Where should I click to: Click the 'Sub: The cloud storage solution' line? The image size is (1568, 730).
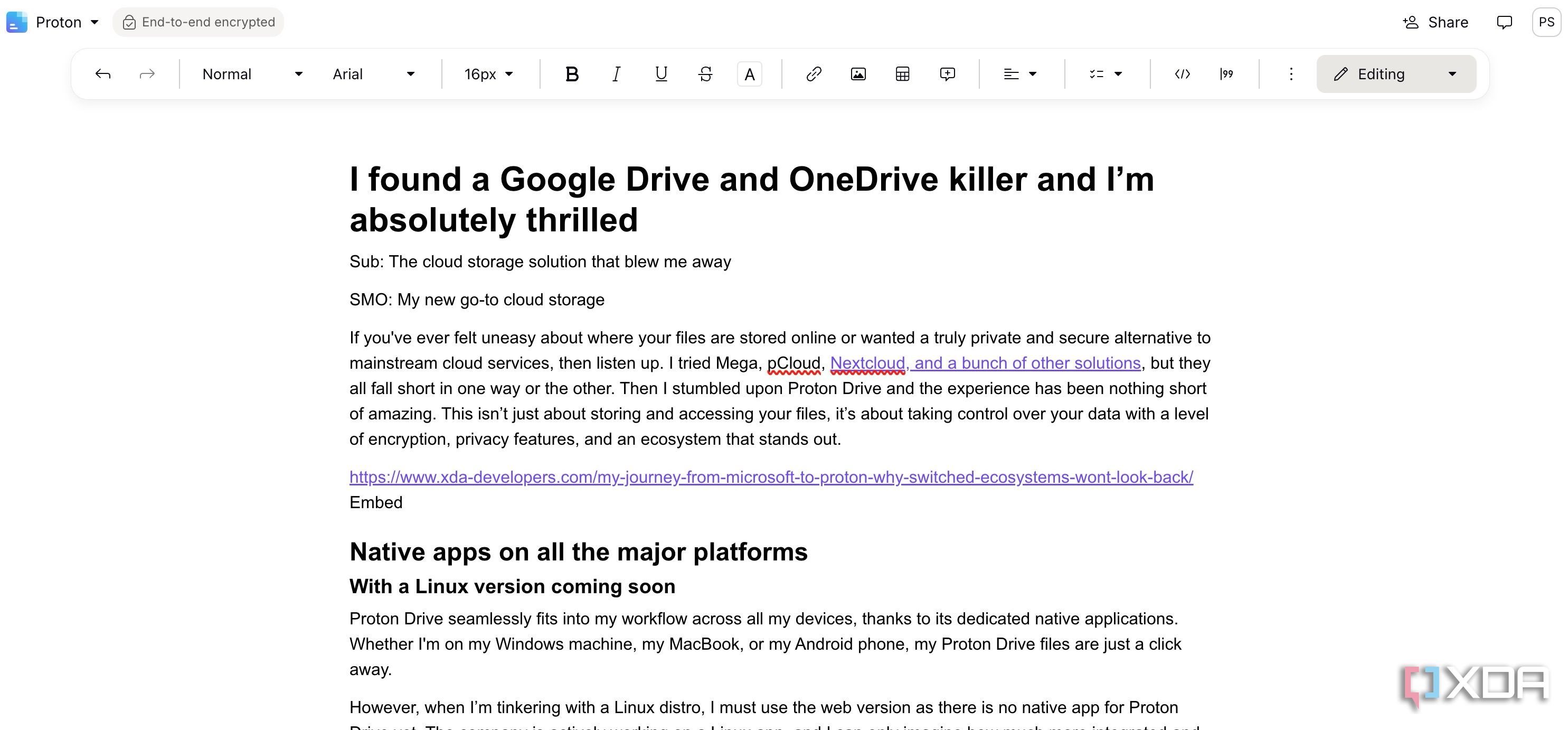coord(540,262)
